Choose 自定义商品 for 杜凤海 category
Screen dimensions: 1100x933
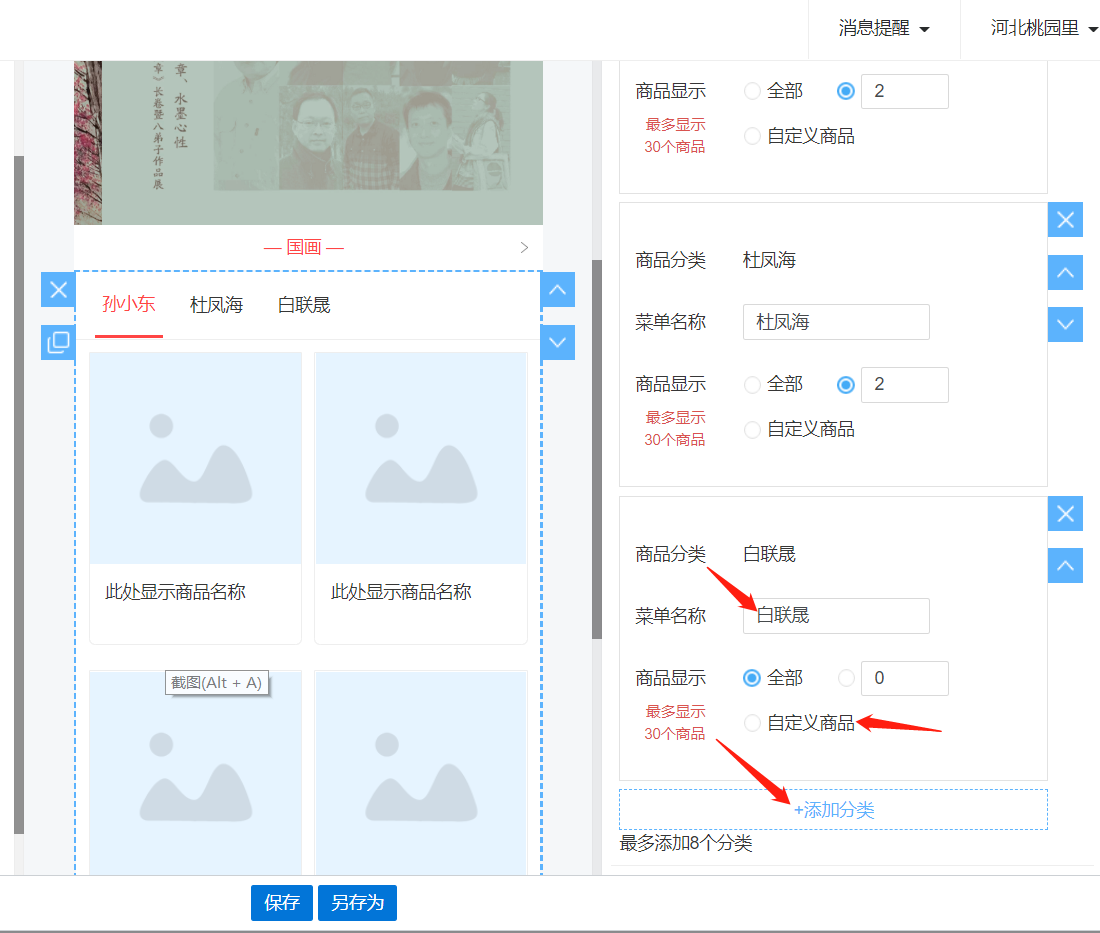752,429
